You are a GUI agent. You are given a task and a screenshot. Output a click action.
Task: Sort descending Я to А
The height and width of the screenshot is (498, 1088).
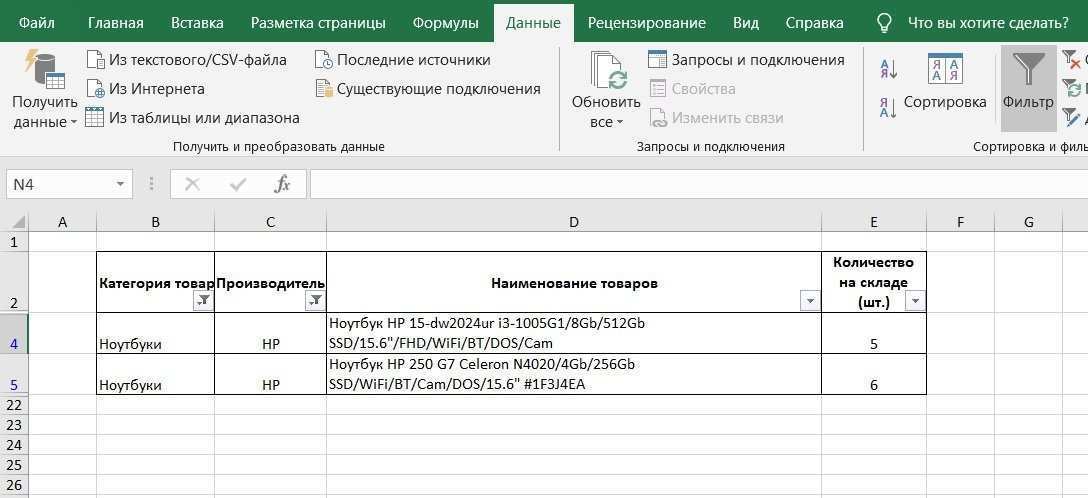(x=888, y=108)
